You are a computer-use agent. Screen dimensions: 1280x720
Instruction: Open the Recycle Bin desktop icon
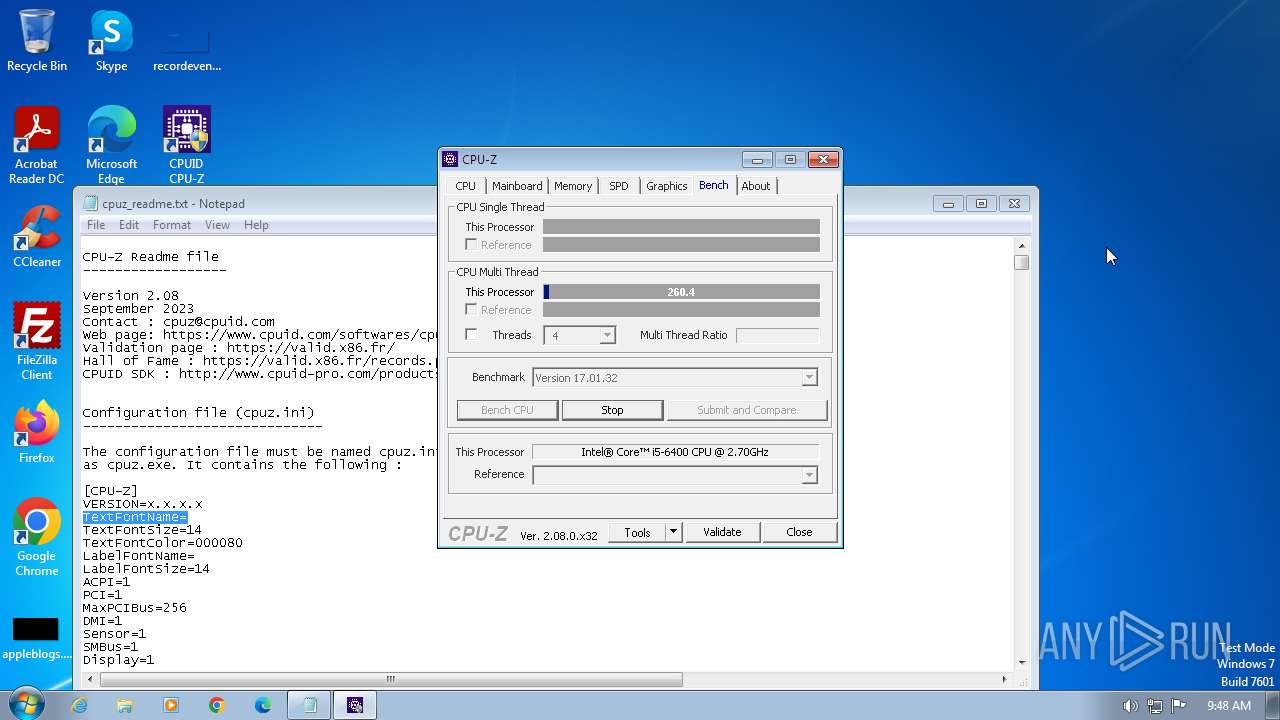[37, 41]
